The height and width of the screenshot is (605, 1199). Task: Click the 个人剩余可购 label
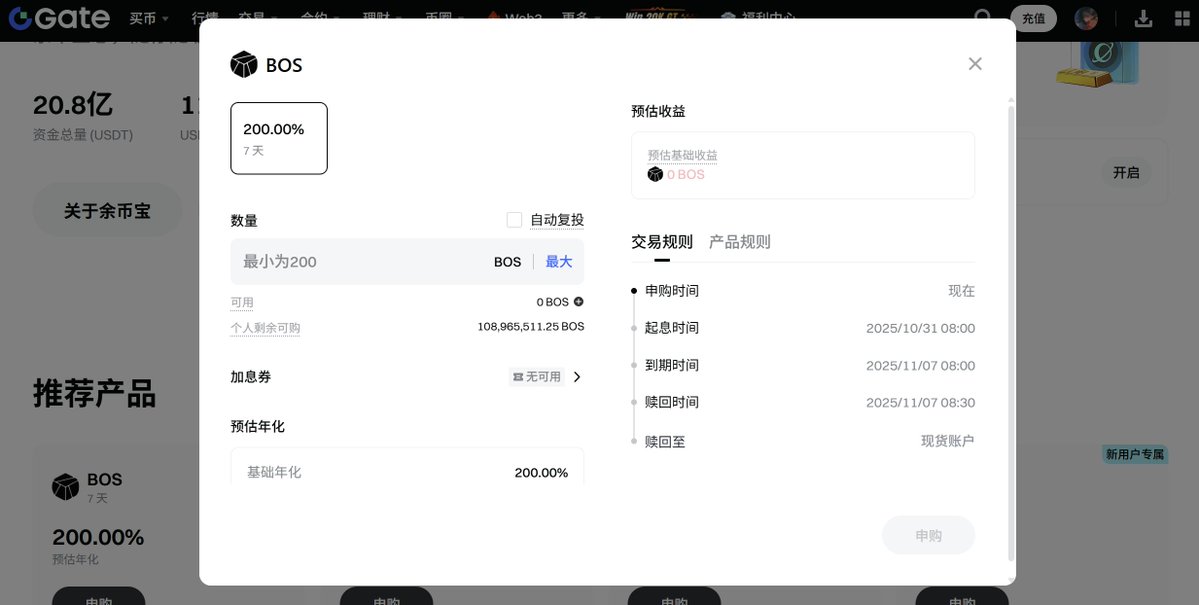point(265,327)
